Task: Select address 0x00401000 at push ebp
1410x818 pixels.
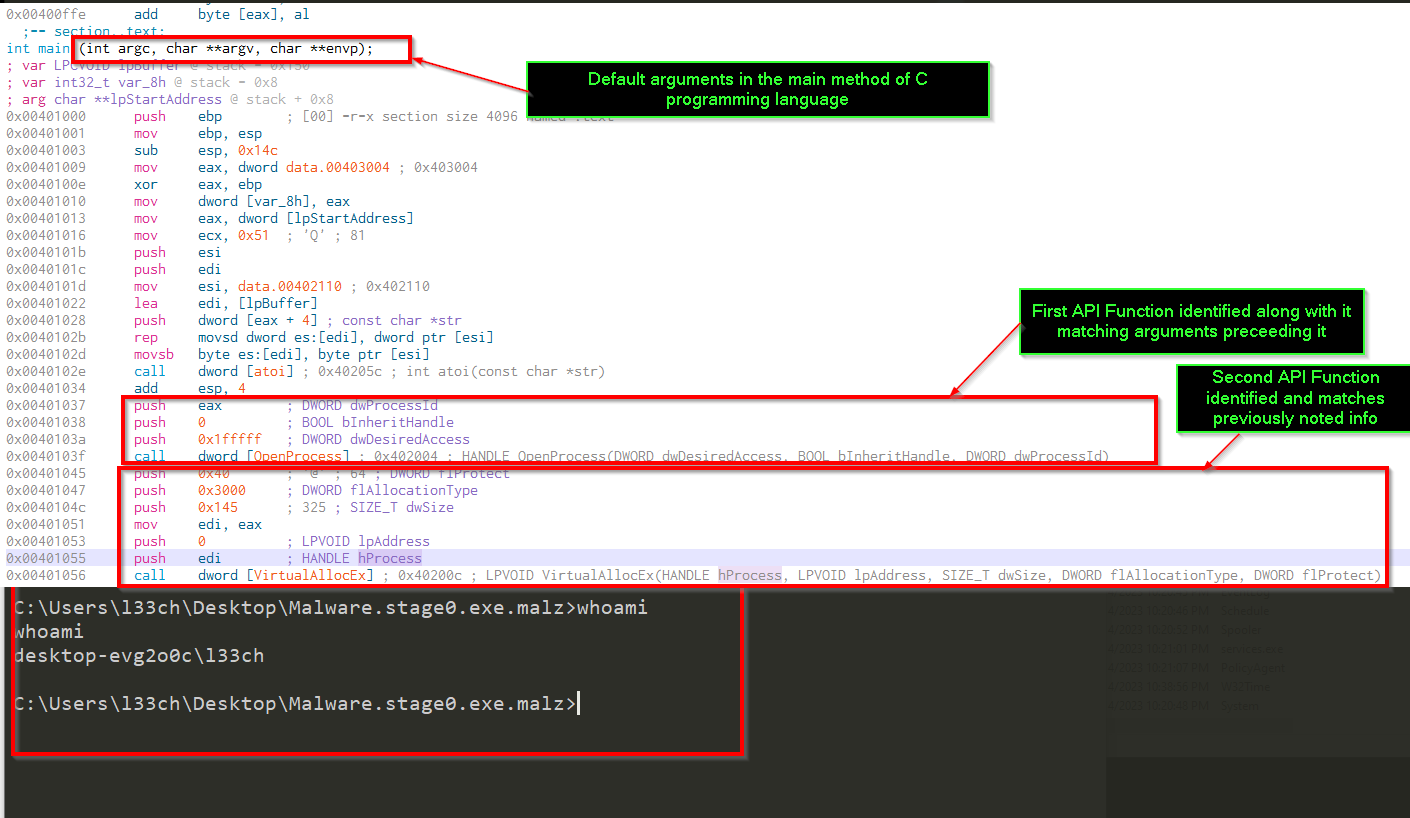Action: tap(46, 116)
